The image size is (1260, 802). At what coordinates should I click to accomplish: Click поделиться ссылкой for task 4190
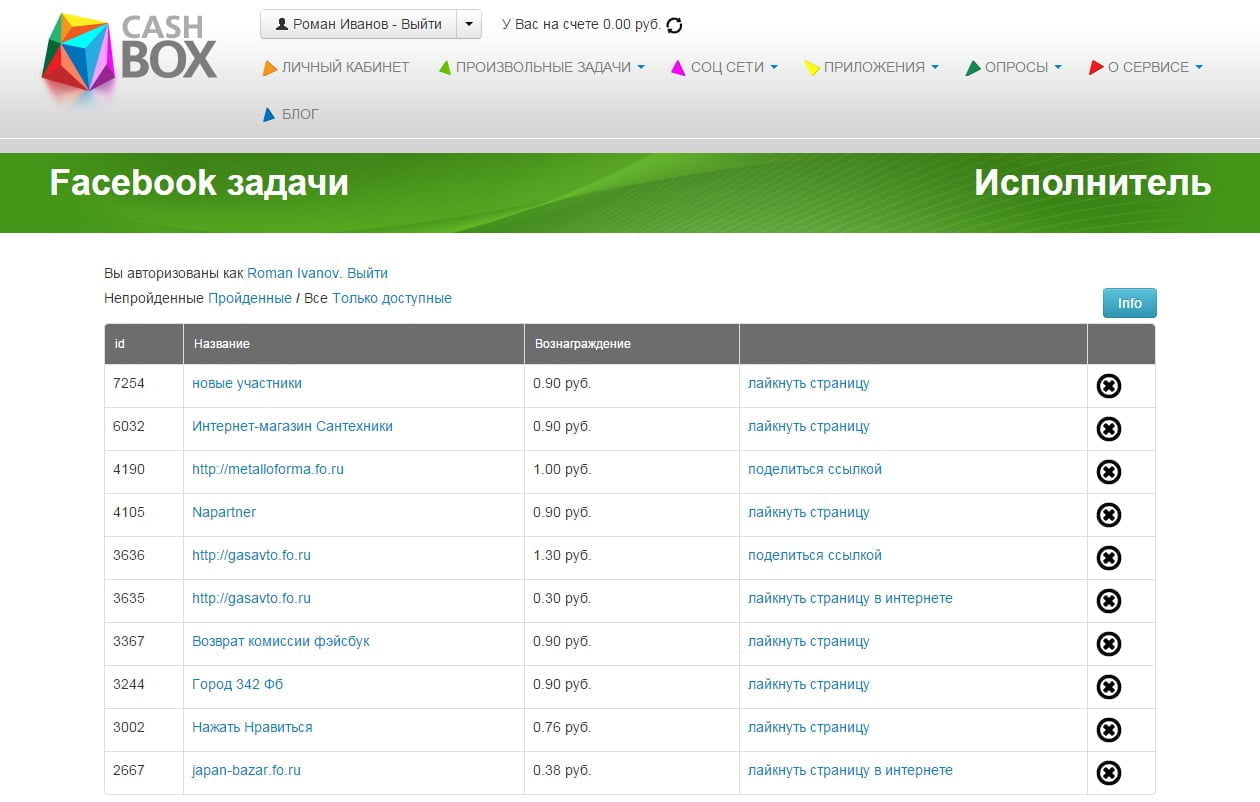tap(815, 469)
